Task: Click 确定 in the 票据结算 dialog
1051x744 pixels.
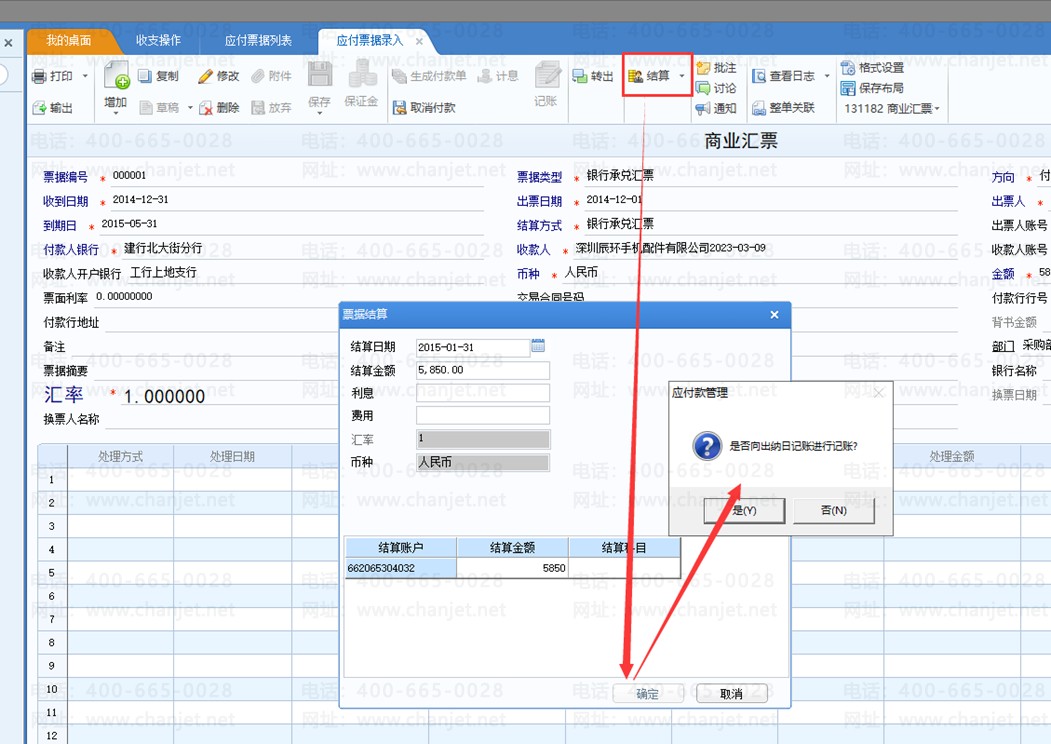Action: coord(647,694)
